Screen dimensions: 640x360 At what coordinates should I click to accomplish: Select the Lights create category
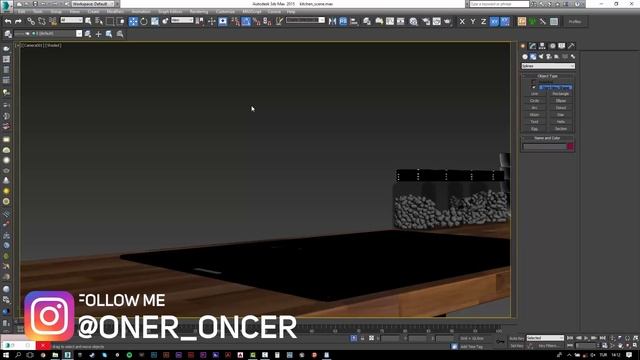[x=541, y=57]
